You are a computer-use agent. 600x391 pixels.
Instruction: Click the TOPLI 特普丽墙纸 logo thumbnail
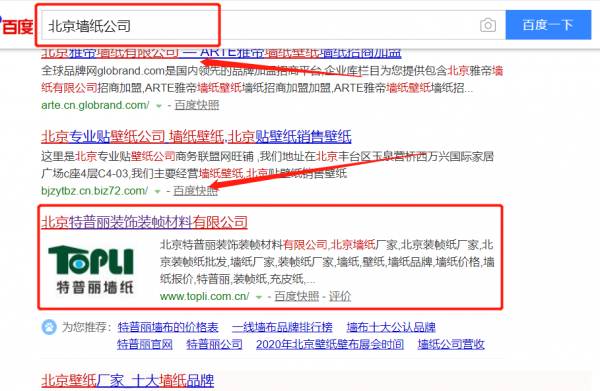tap(91, 270)
